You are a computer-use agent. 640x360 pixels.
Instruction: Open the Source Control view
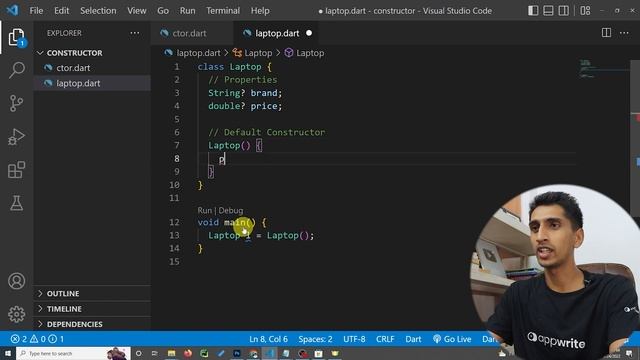[x=16, y=103]
